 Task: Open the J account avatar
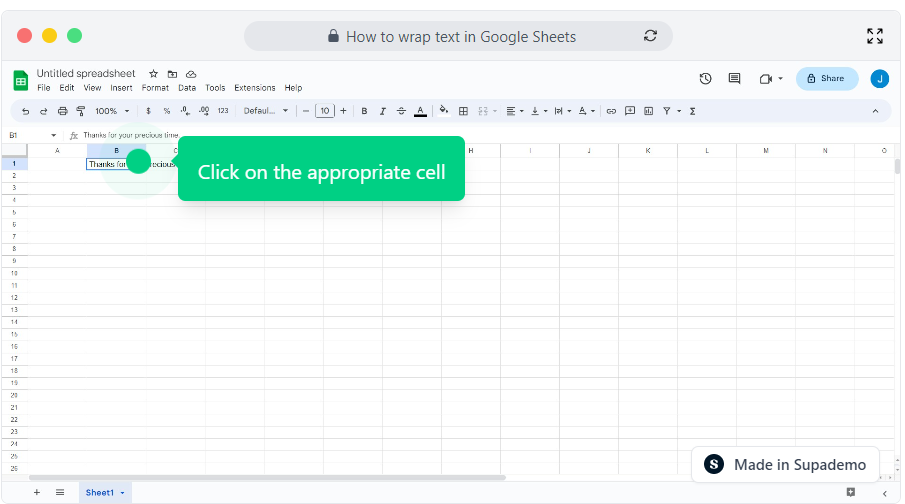point(880,79)
